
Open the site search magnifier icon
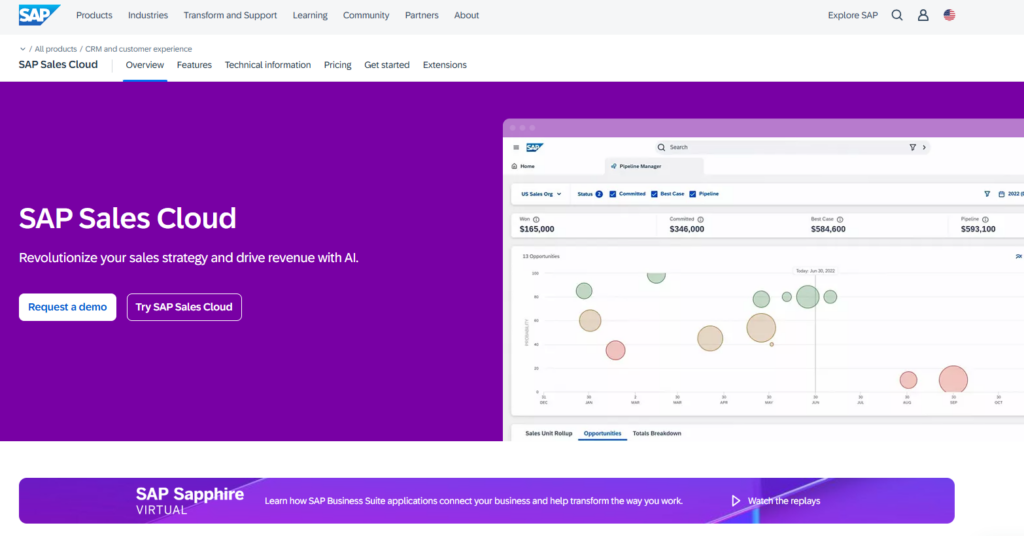897,15
